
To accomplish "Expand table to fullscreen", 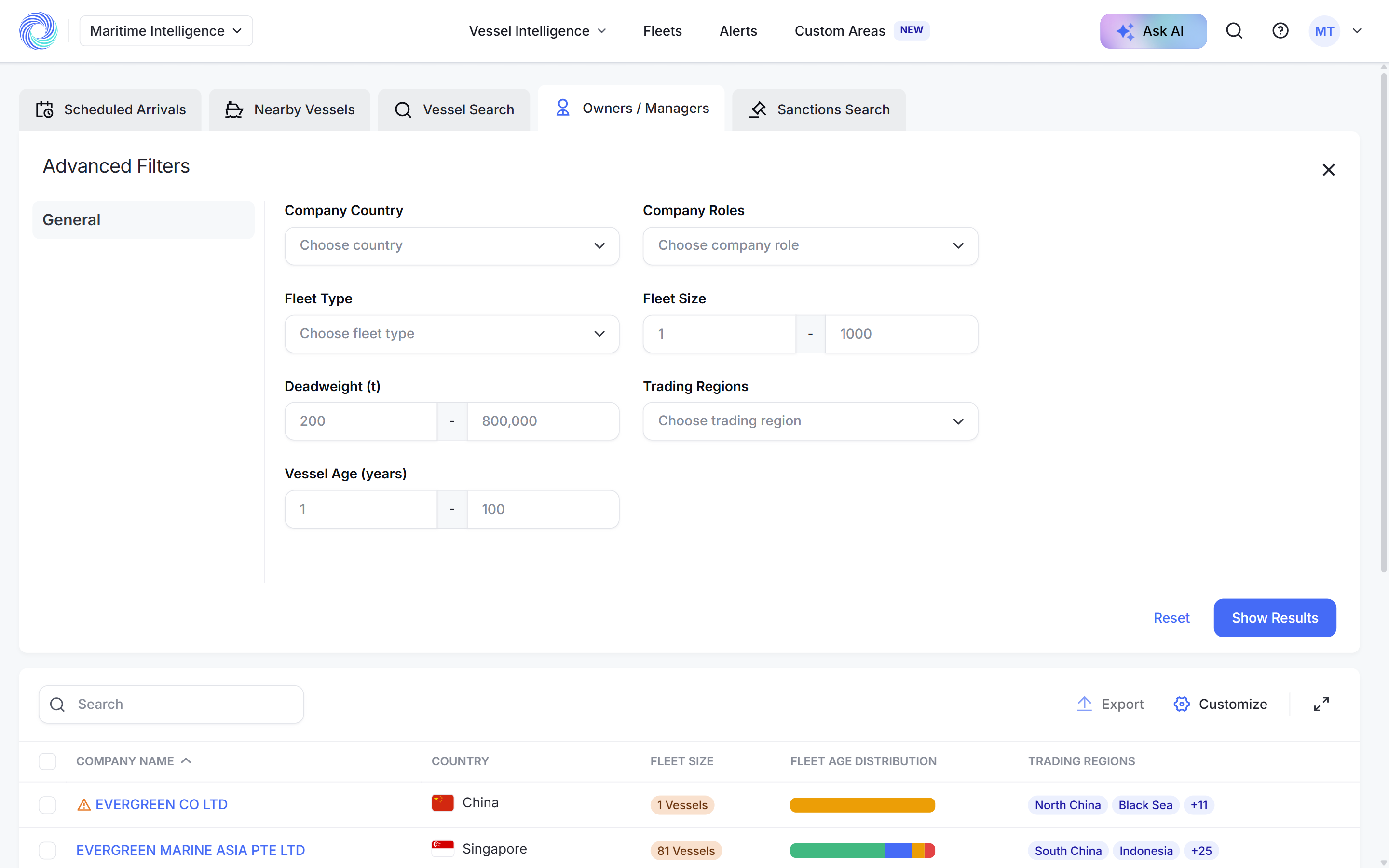I will [1321, 704].
